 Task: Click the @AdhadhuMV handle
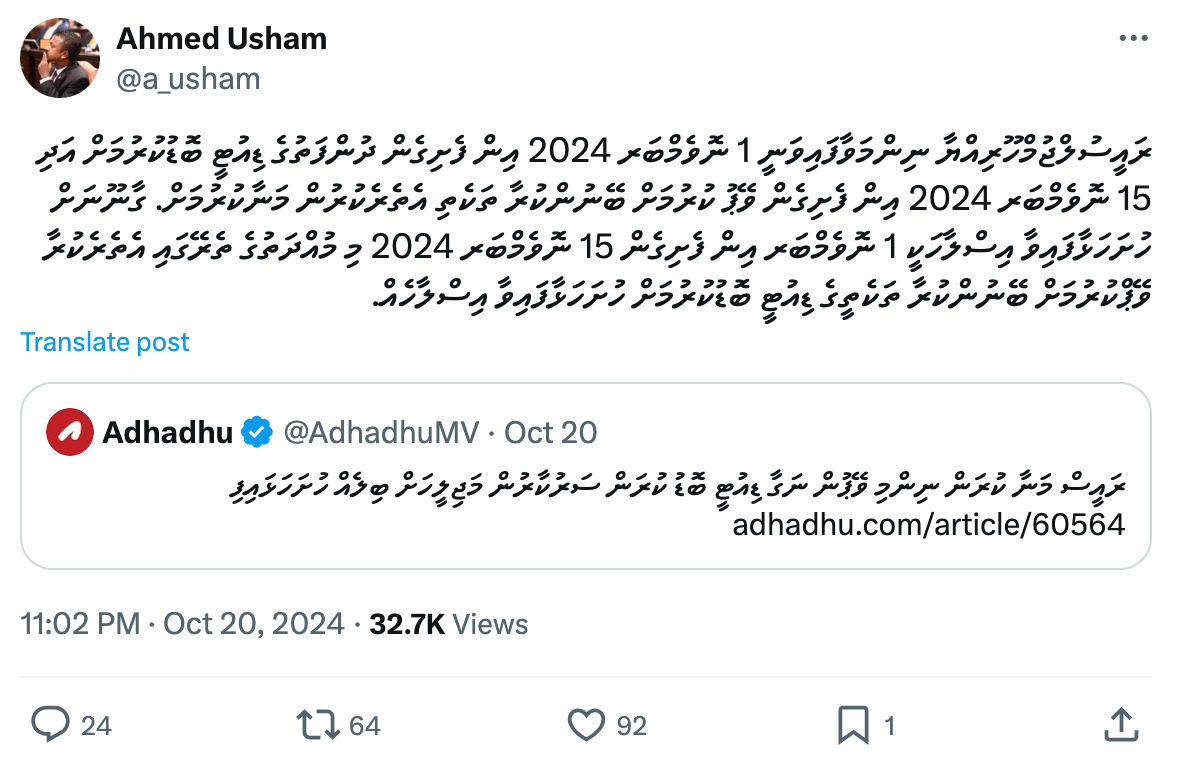coord(382,433)
